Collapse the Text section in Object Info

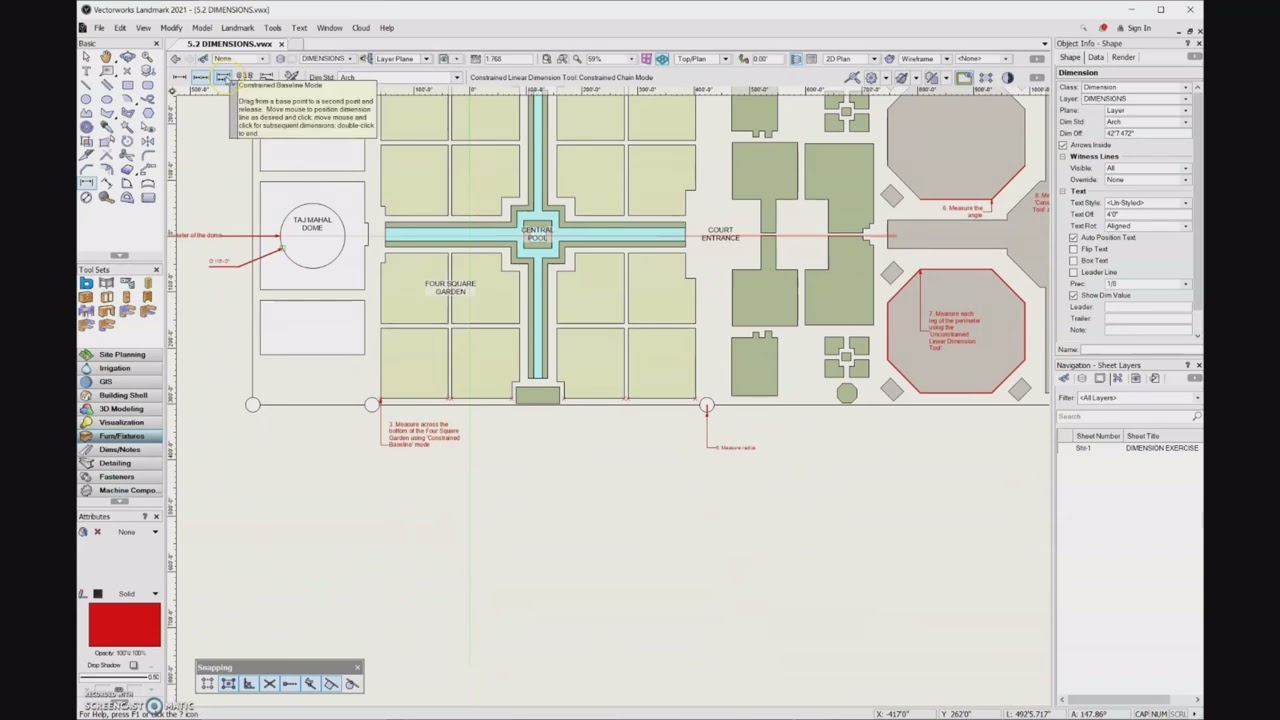1063,191
